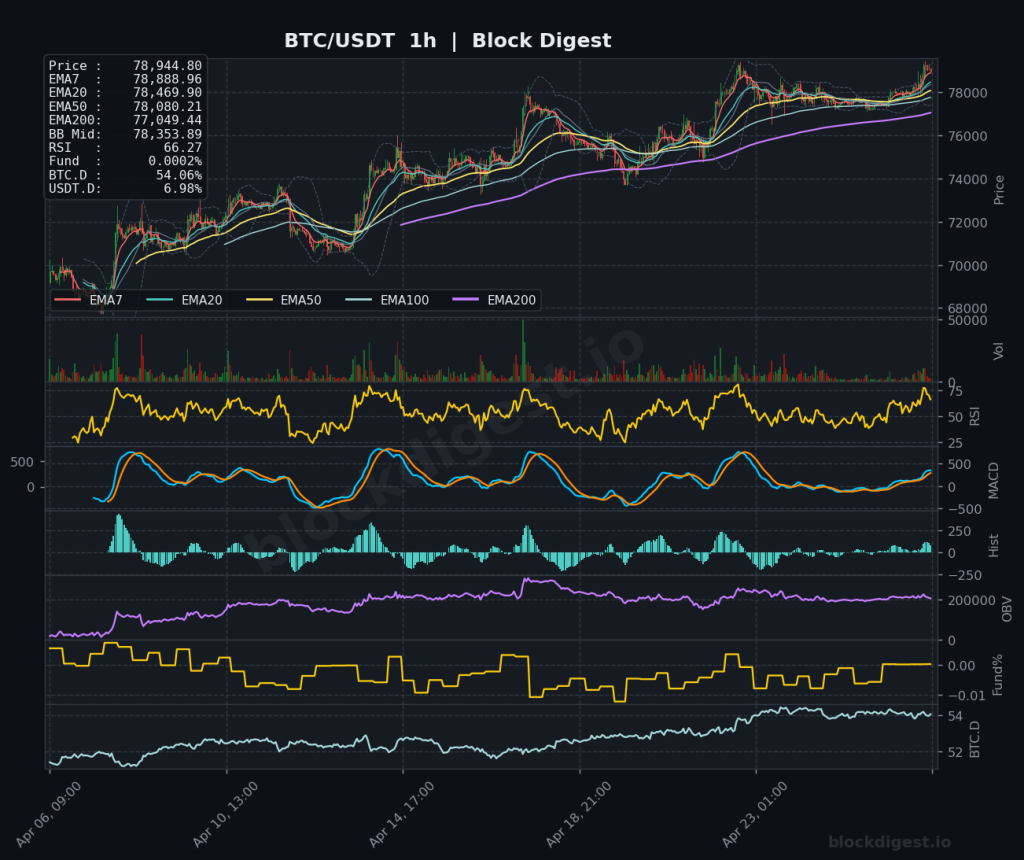Select the BTC.D 54.06% row in info box
The height and width of the screenshot is (860, 1024).
(x=125, y=175)
